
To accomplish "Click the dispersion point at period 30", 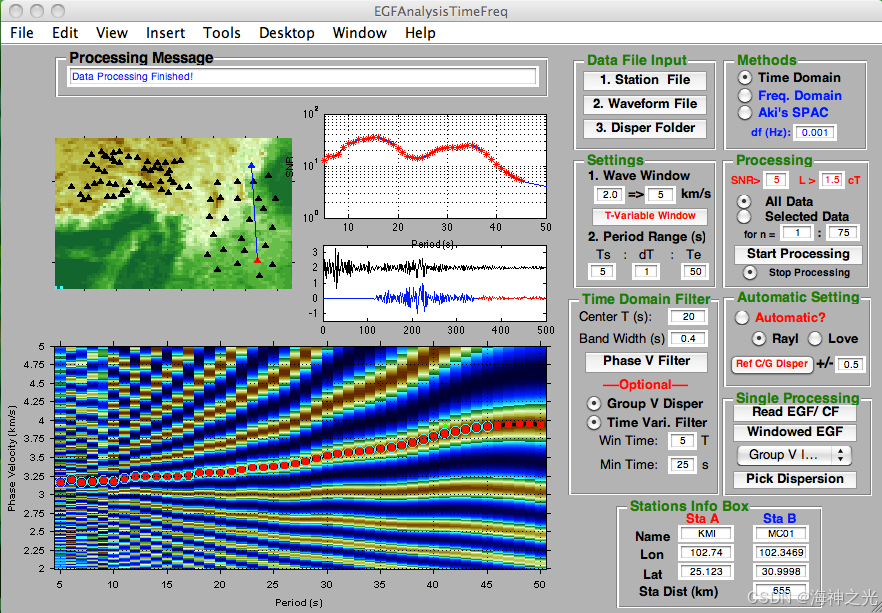I will [x=327, y=456].
